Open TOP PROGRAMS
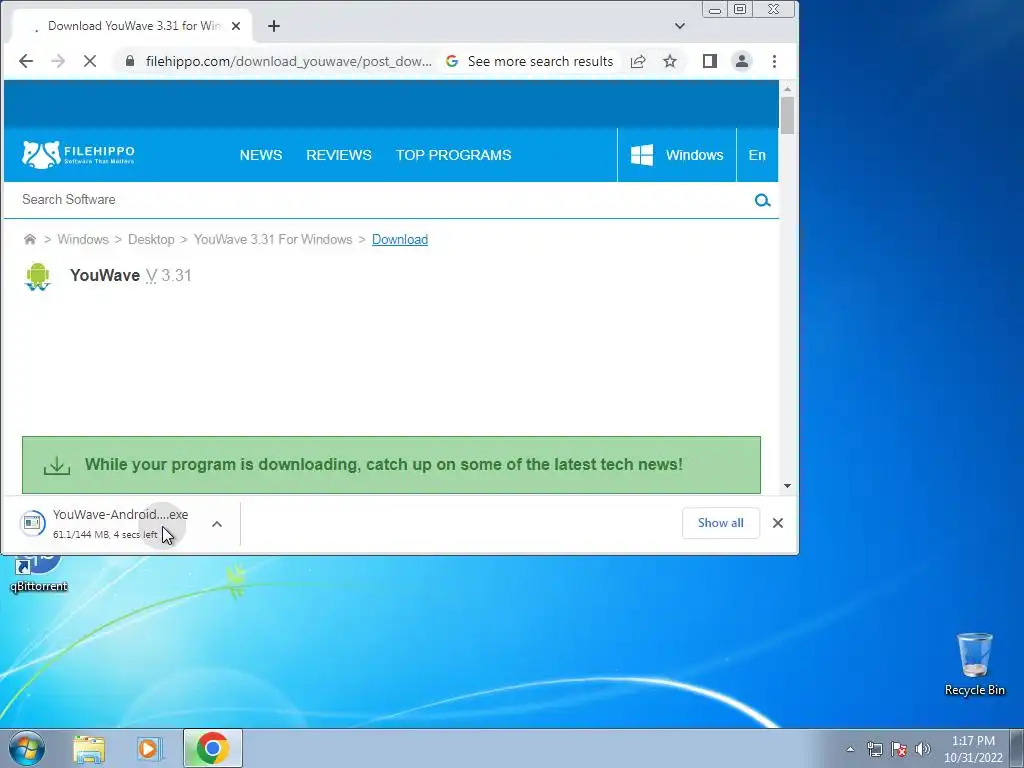The height and width of the screenshot is (768, 1024). (453, 155)
